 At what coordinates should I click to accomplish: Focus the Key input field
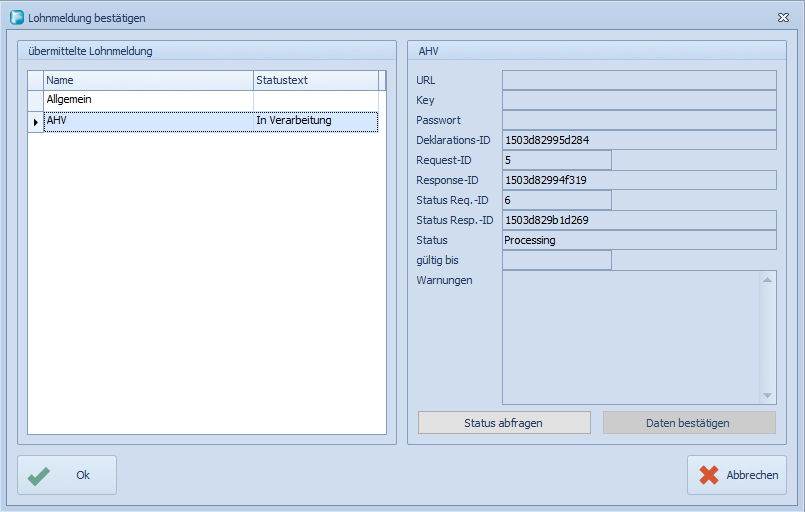[638, 100]
